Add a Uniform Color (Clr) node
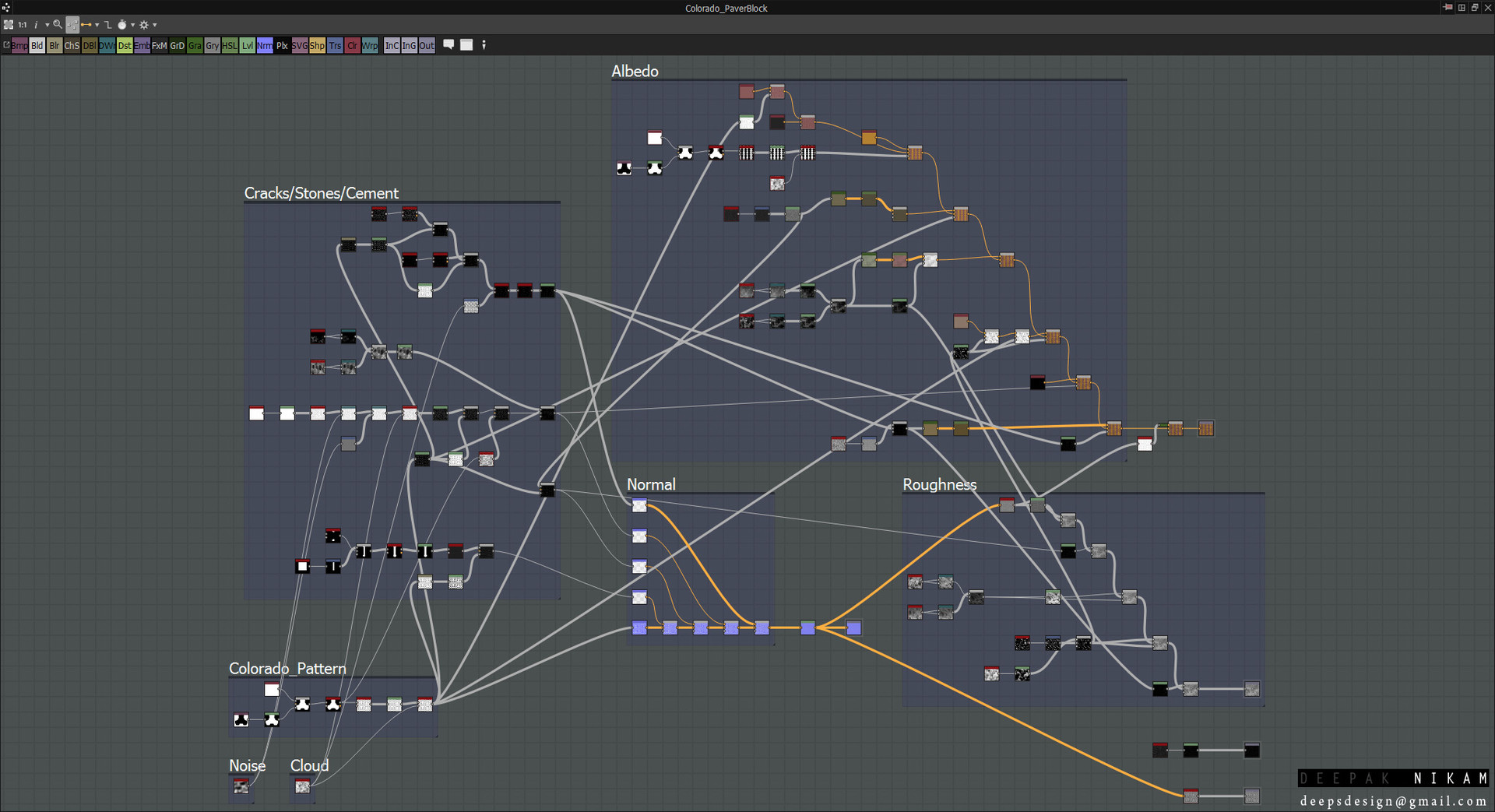Viewport: 1495px width, 812px height. (352, 46)
